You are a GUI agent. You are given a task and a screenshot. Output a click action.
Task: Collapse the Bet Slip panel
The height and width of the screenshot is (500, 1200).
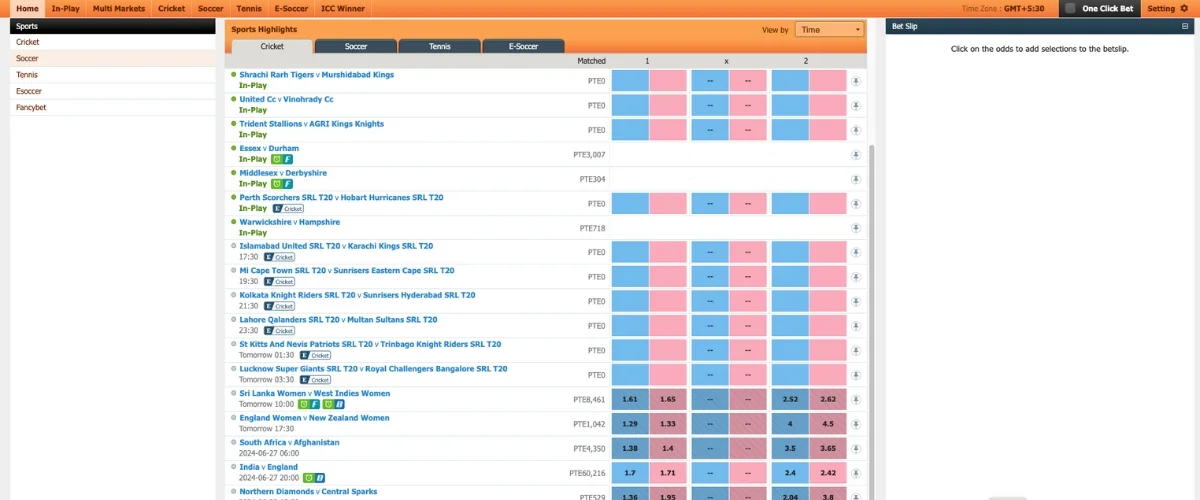pos(1185,26)
